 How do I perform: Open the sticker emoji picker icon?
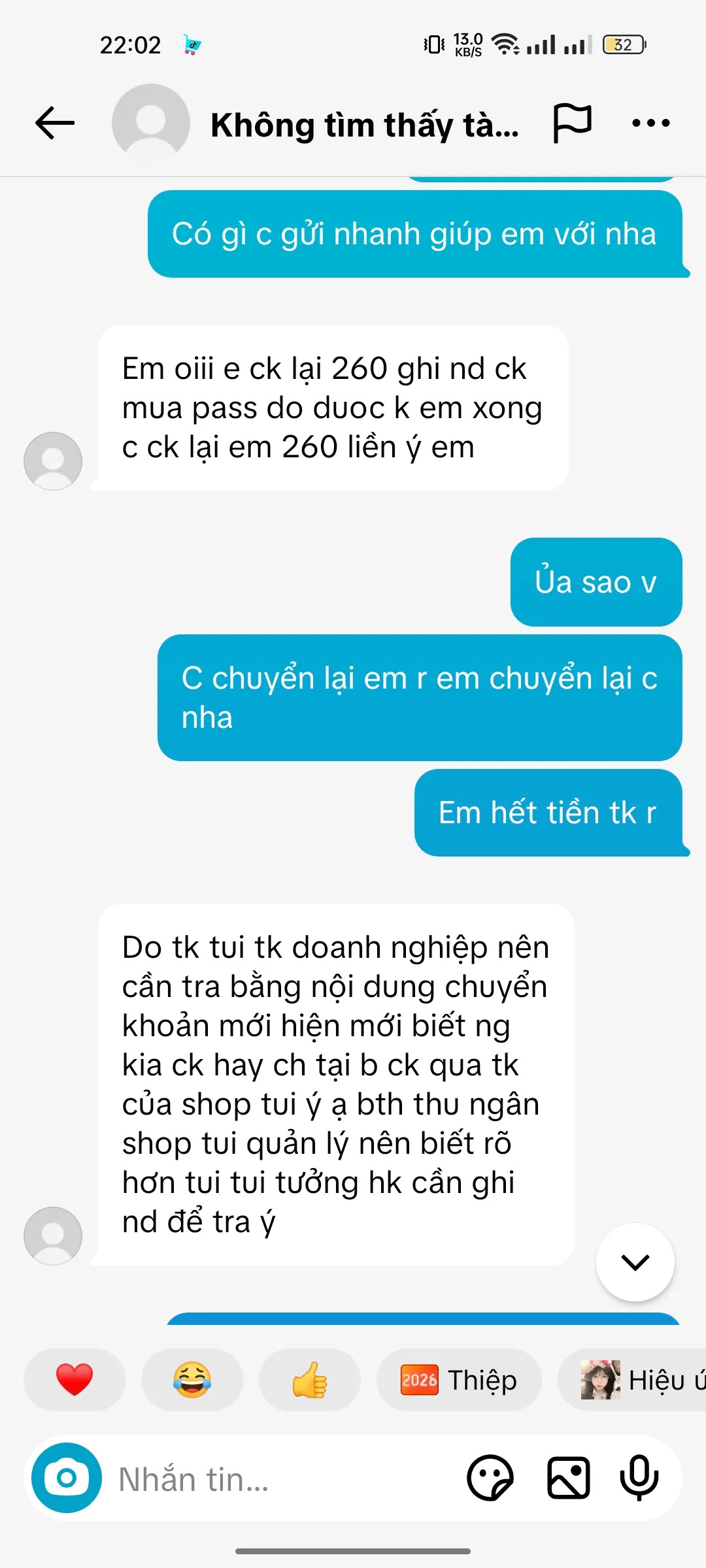click(490, 1478)
